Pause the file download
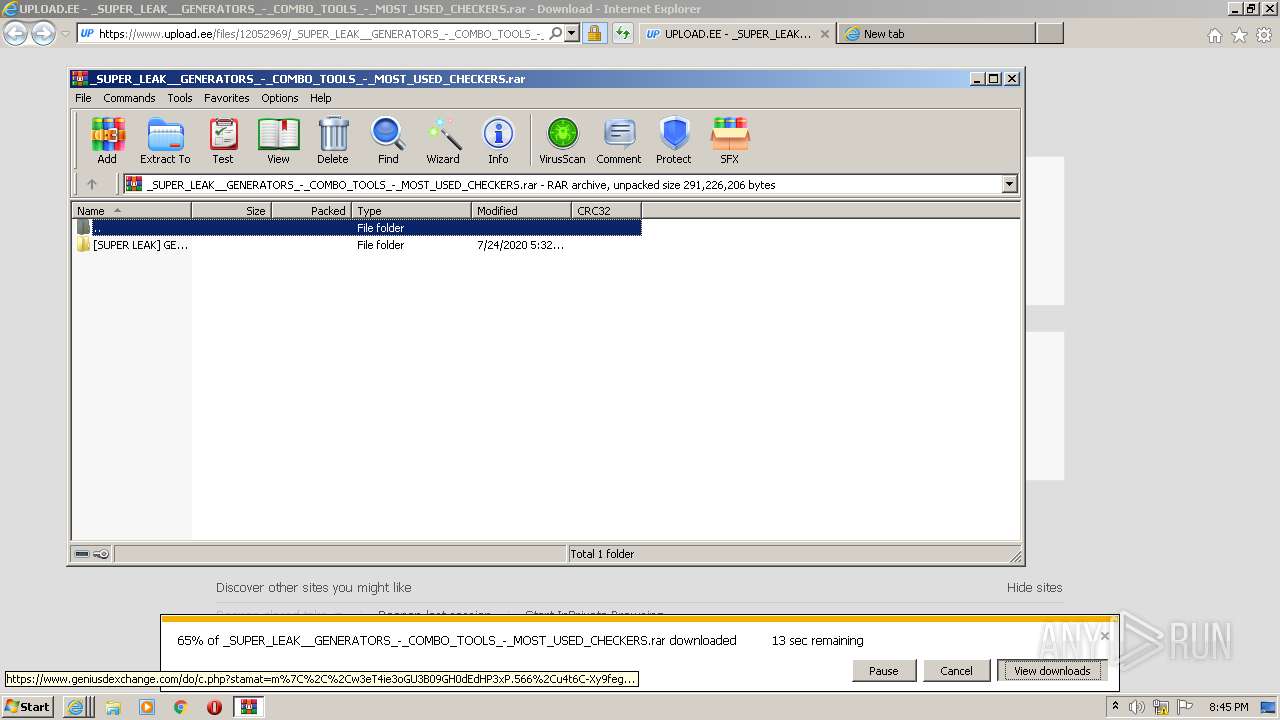 point(884,671)
